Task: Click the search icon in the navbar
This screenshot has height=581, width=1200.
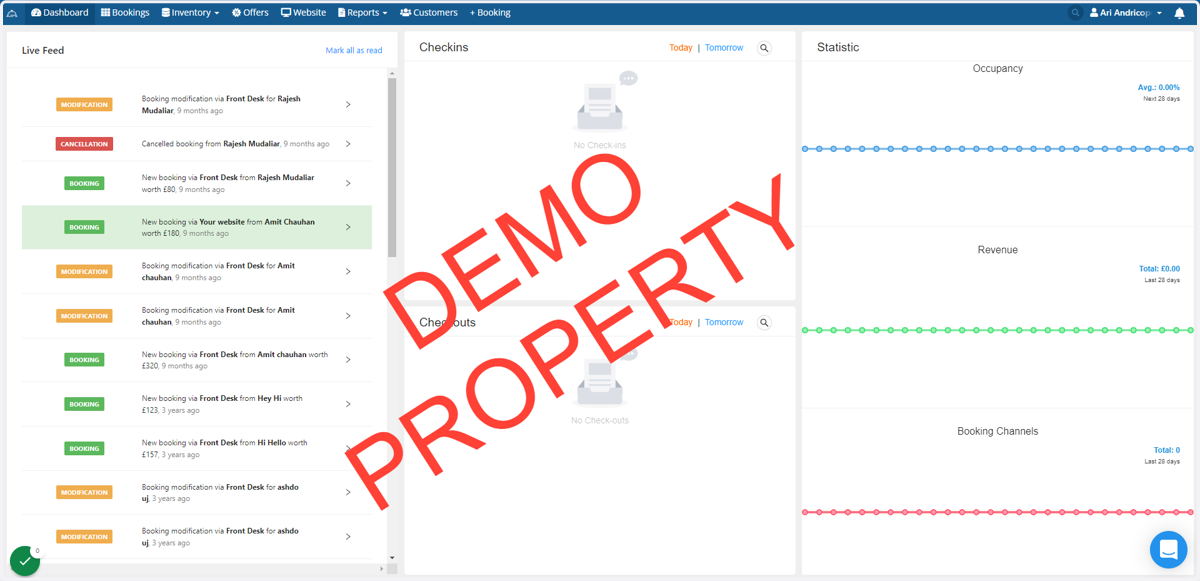Action: click(1075, 13)
